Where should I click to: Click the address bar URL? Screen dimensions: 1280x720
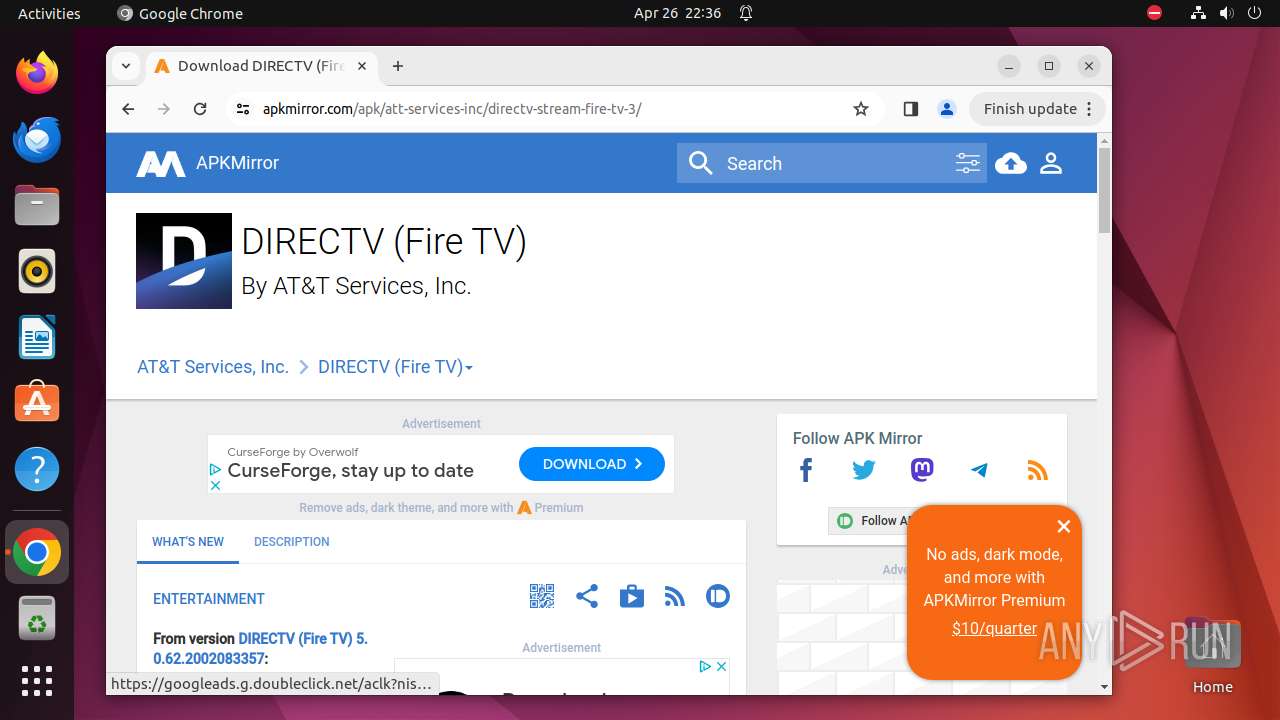coord(452,109)
